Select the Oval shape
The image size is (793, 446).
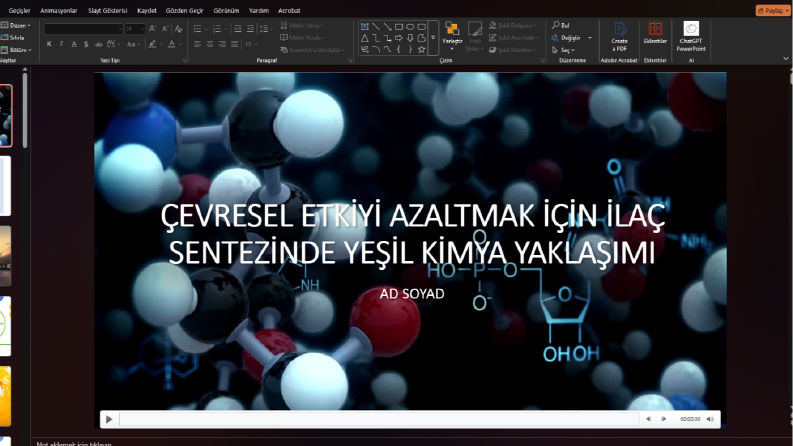[x=410, y=26]
